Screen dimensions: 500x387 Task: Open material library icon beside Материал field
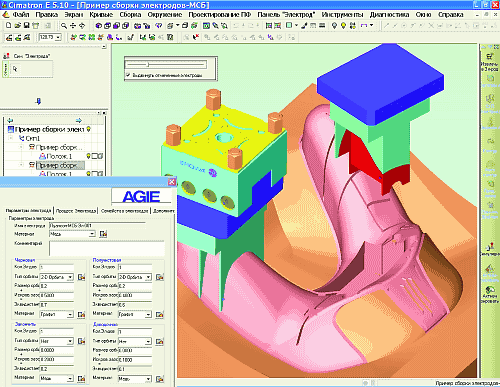(103, 234)
